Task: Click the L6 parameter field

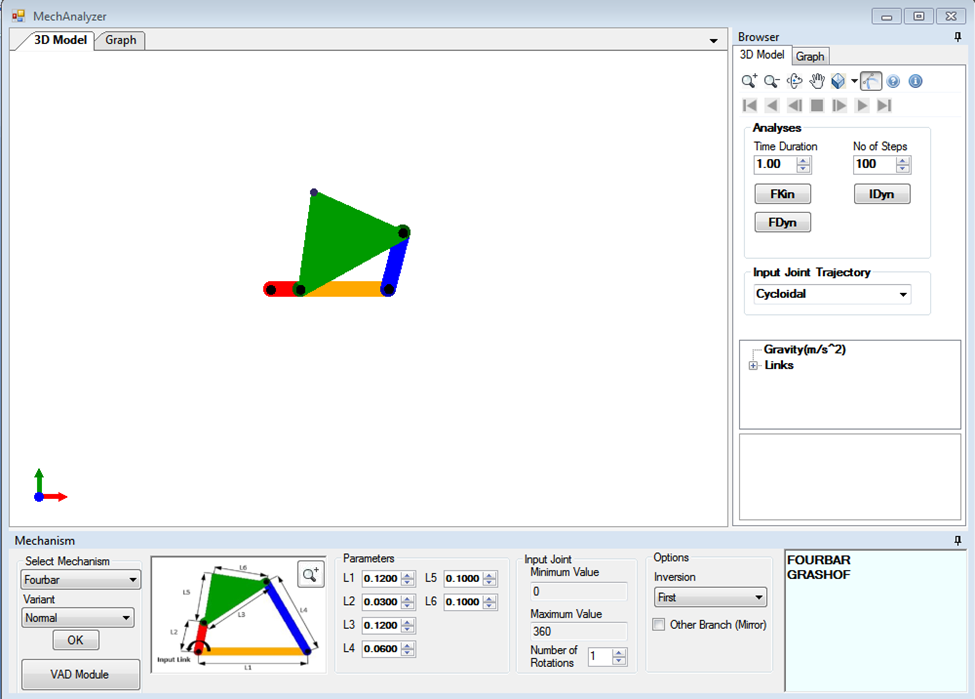Action: 463,602
